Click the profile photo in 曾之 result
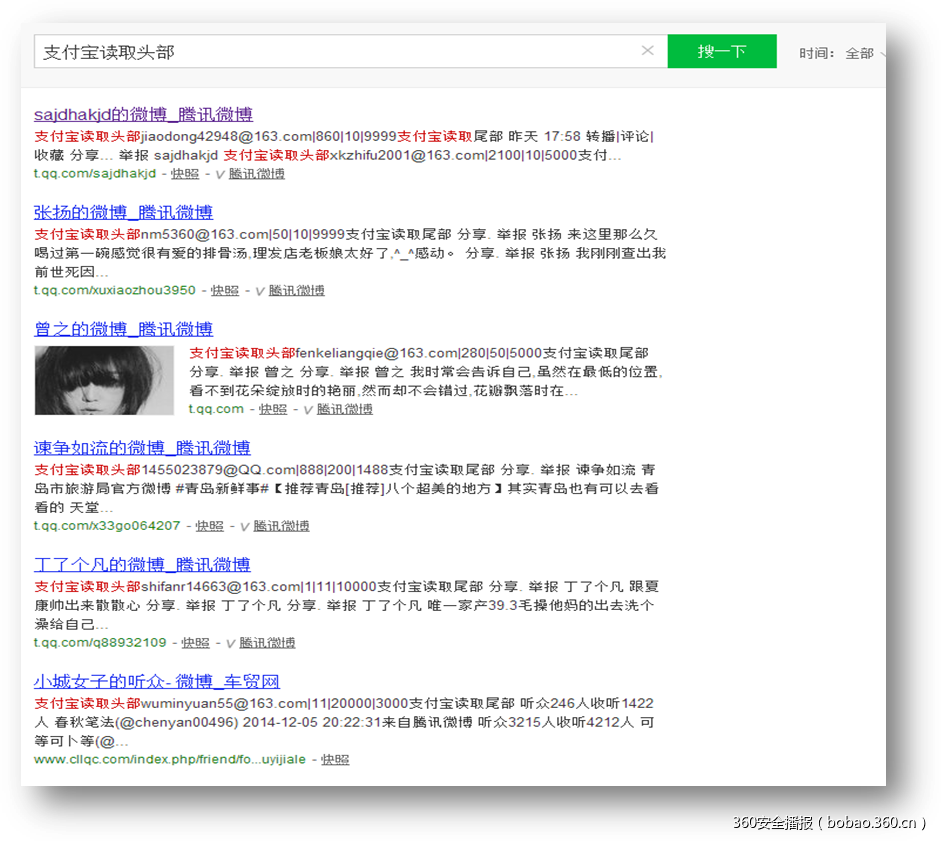Image resolution: width=941 pixels, height=841 pixels. [104, 380]
